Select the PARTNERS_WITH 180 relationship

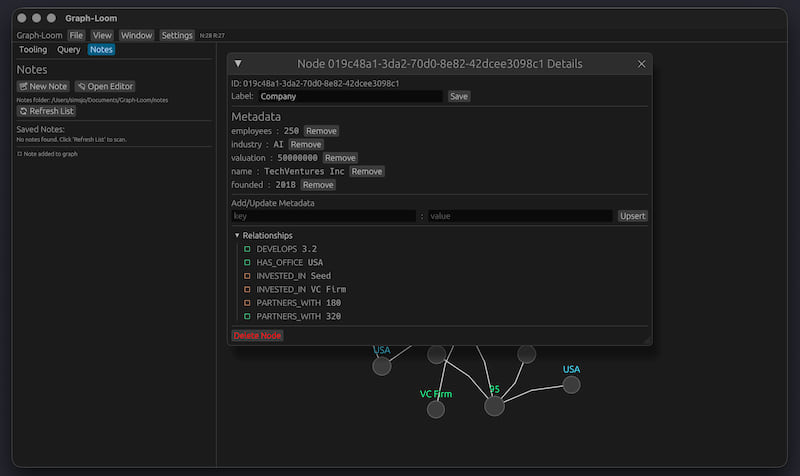(x=298, y=303)
